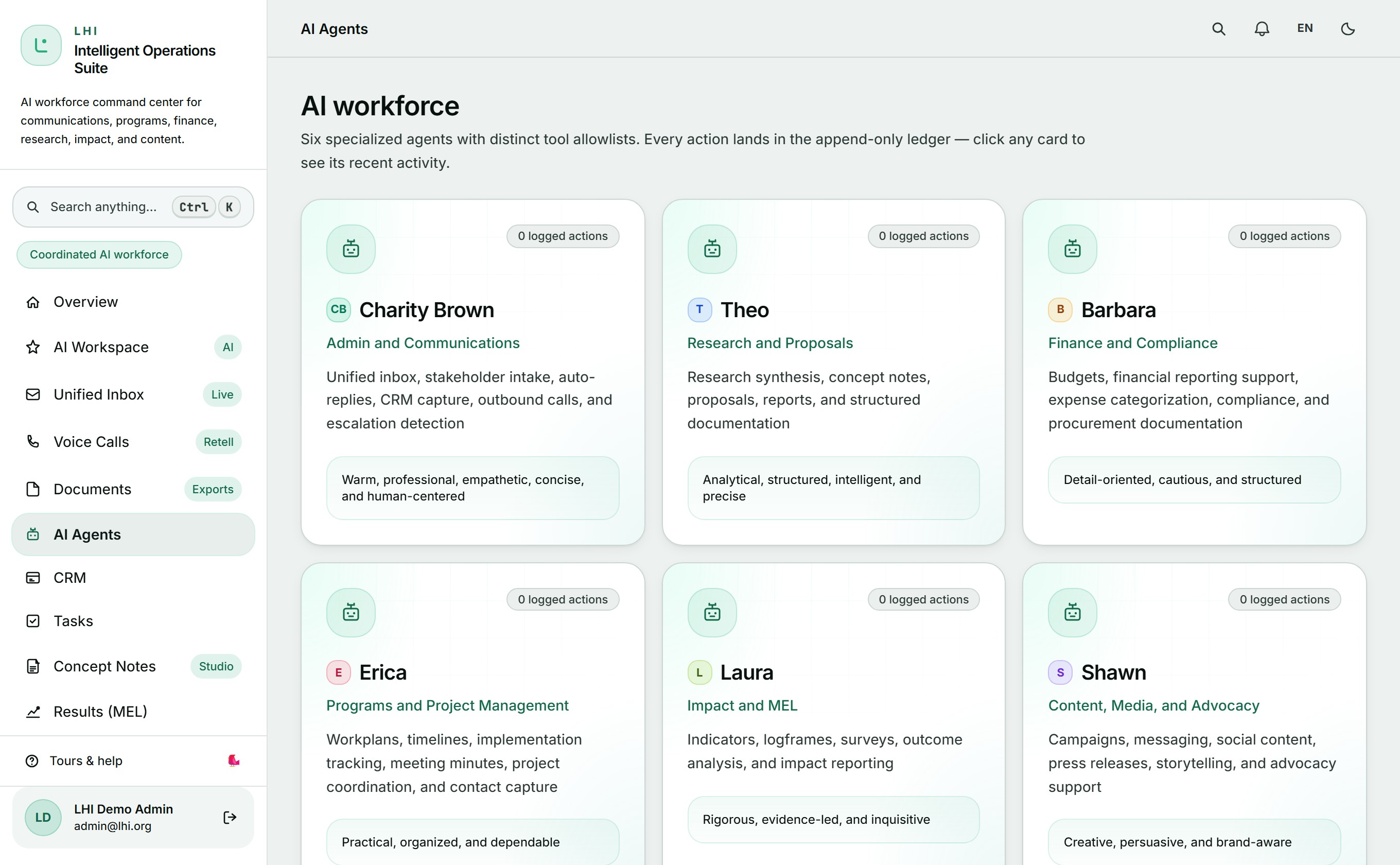Open Results (MEL) page

pos(133,711)
